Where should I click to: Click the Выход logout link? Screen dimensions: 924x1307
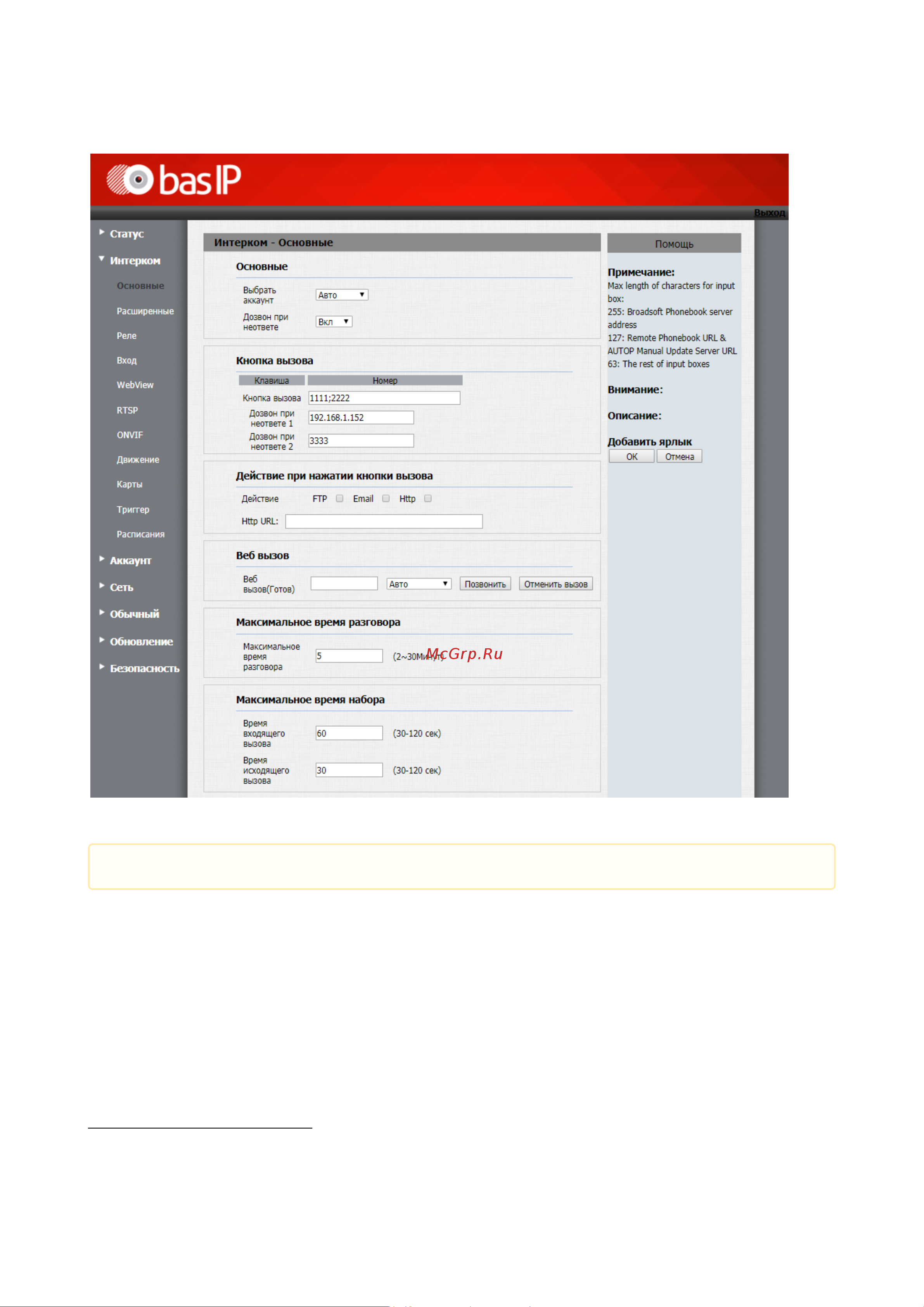pyautogui.click(x=770, y=212)
